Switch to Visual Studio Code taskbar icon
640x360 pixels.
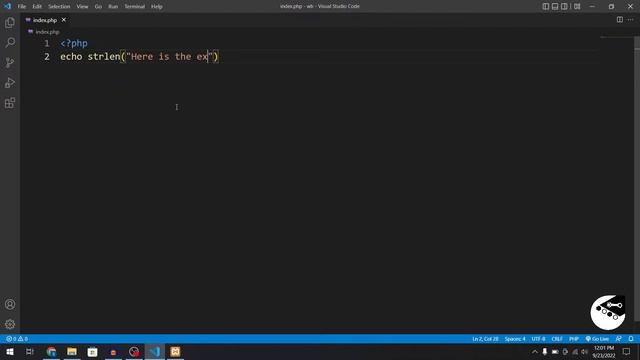coord(155,351)
